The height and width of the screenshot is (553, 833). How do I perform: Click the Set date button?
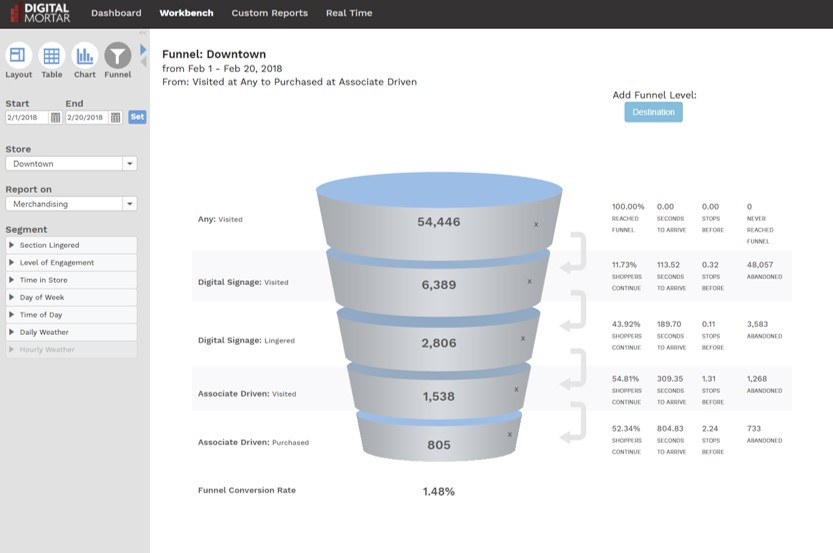point(138,117)
